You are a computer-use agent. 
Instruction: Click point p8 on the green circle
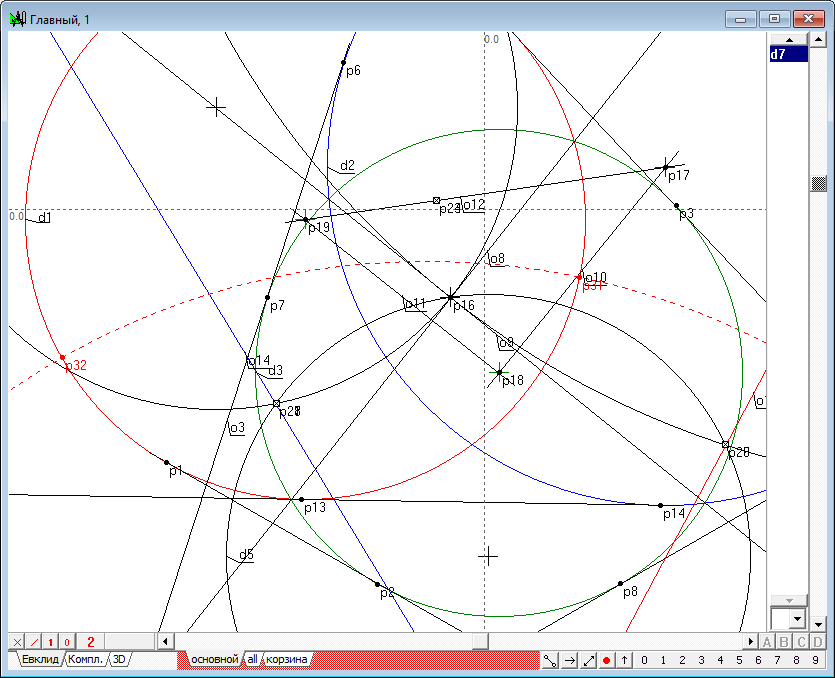pyautogui.click(x=620, y=584)
